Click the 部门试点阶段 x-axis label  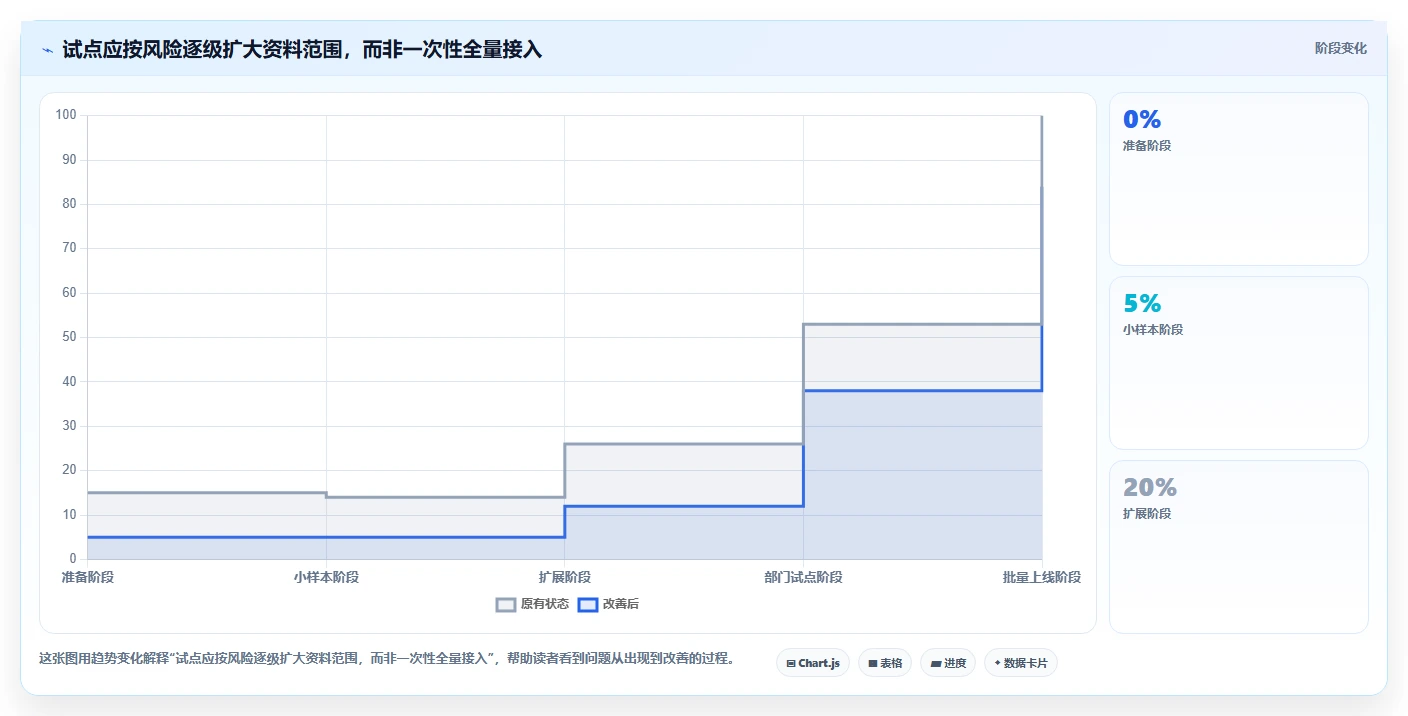click(x=803, y=577)
